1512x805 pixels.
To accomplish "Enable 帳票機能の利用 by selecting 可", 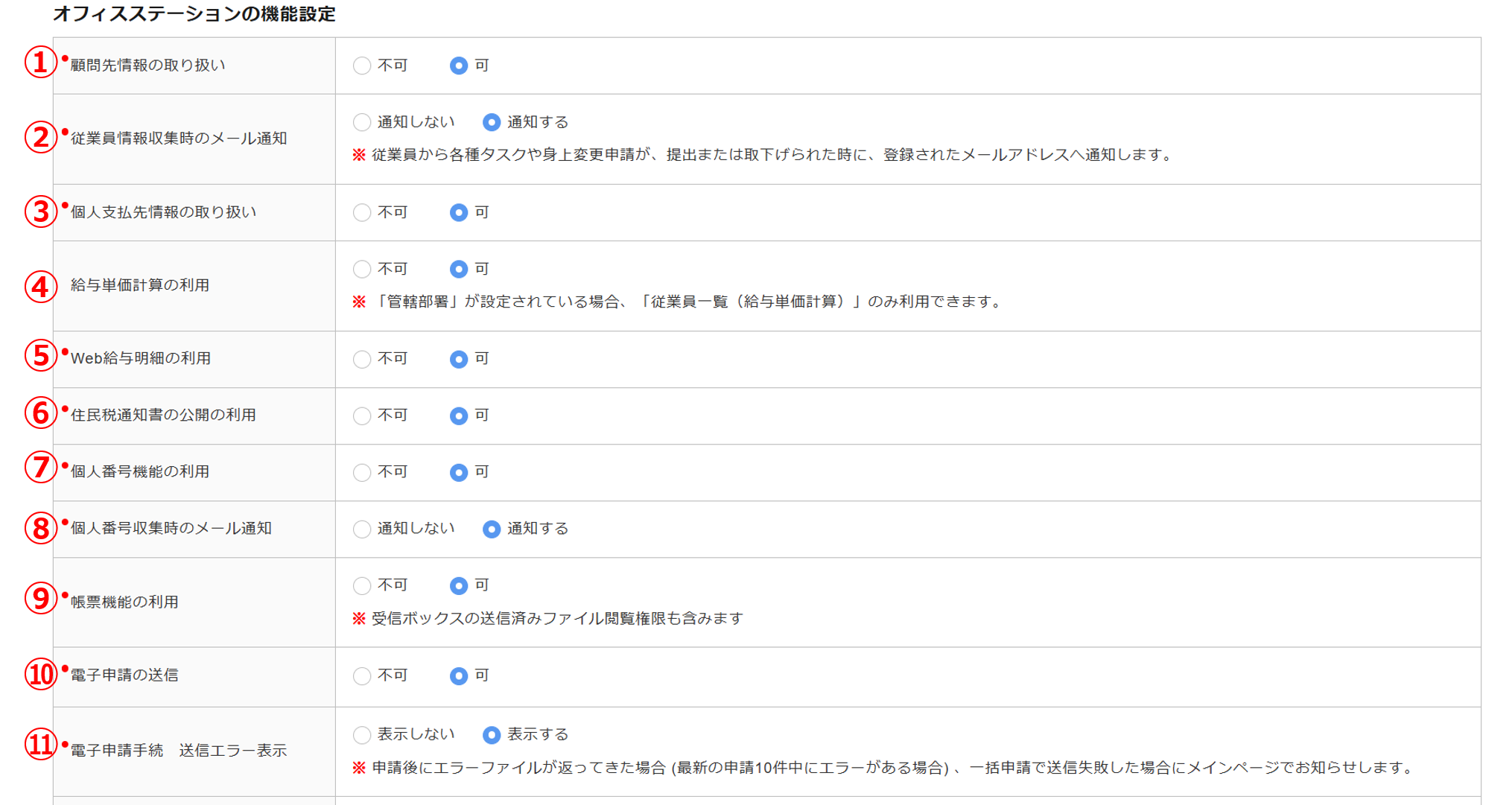I will [x=459, y=585].
